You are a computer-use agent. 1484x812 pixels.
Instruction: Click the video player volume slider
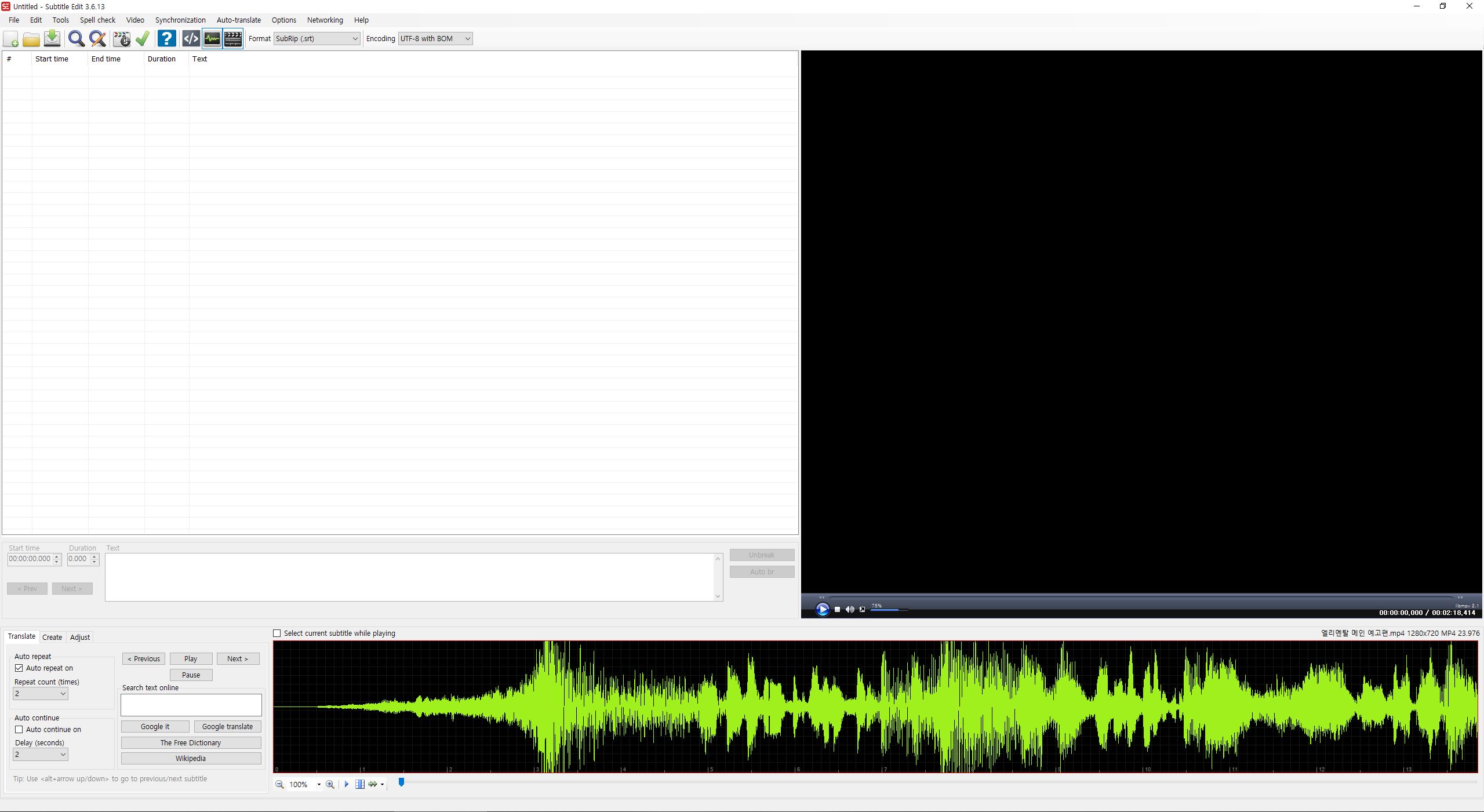click(888, 610)
